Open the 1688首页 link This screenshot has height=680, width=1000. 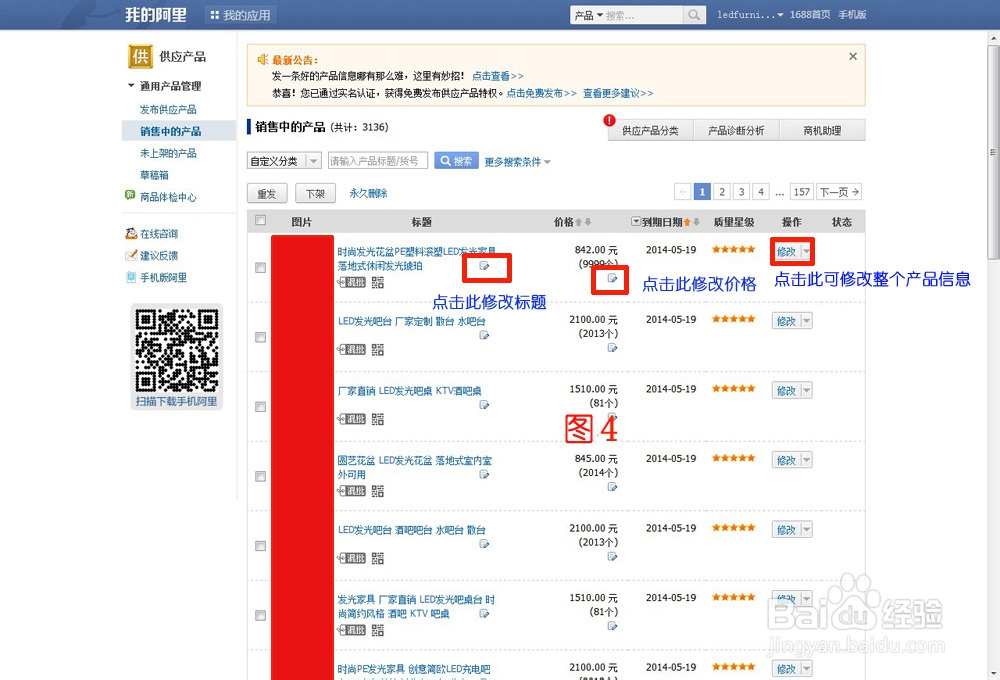[810, 15]
